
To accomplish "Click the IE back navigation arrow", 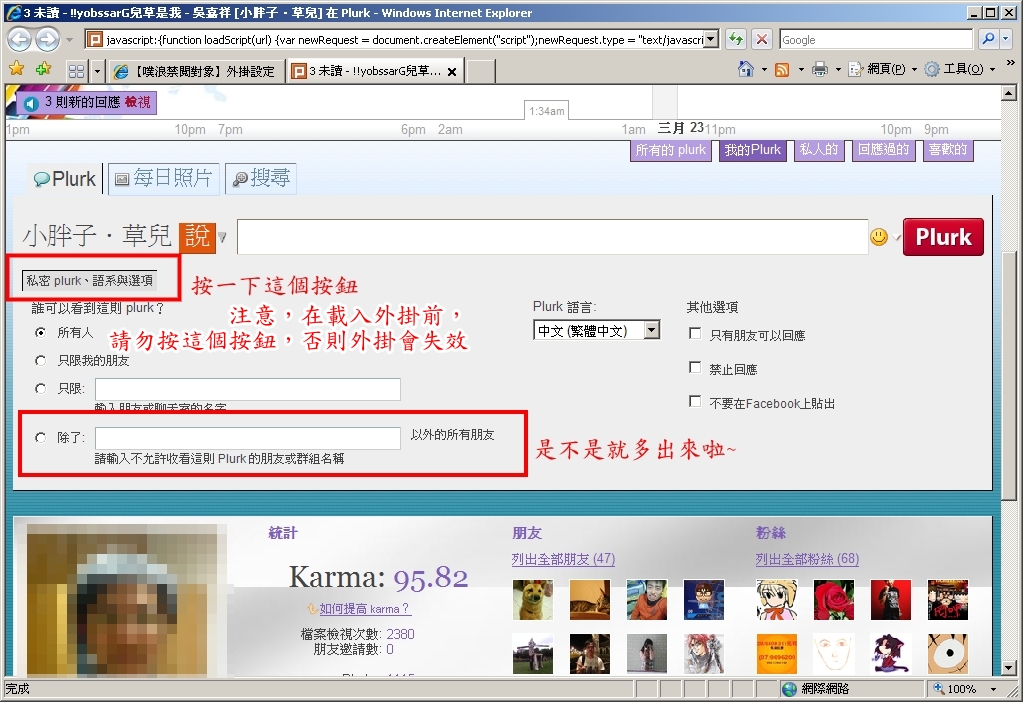I will 20,39.
